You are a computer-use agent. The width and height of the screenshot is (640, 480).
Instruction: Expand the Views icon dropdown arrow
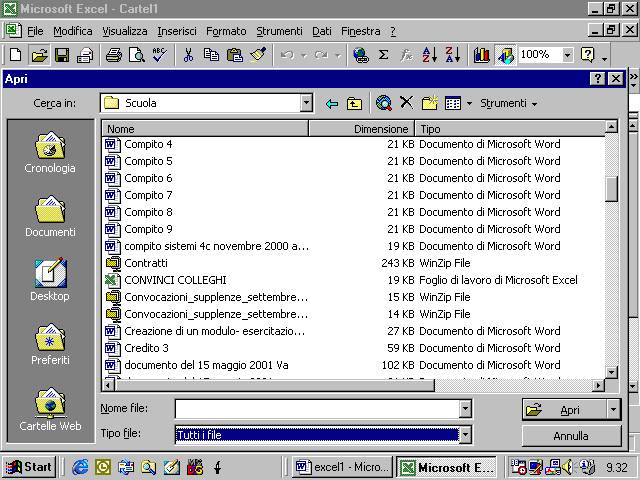pyautogui.click(x=469, y=104)
